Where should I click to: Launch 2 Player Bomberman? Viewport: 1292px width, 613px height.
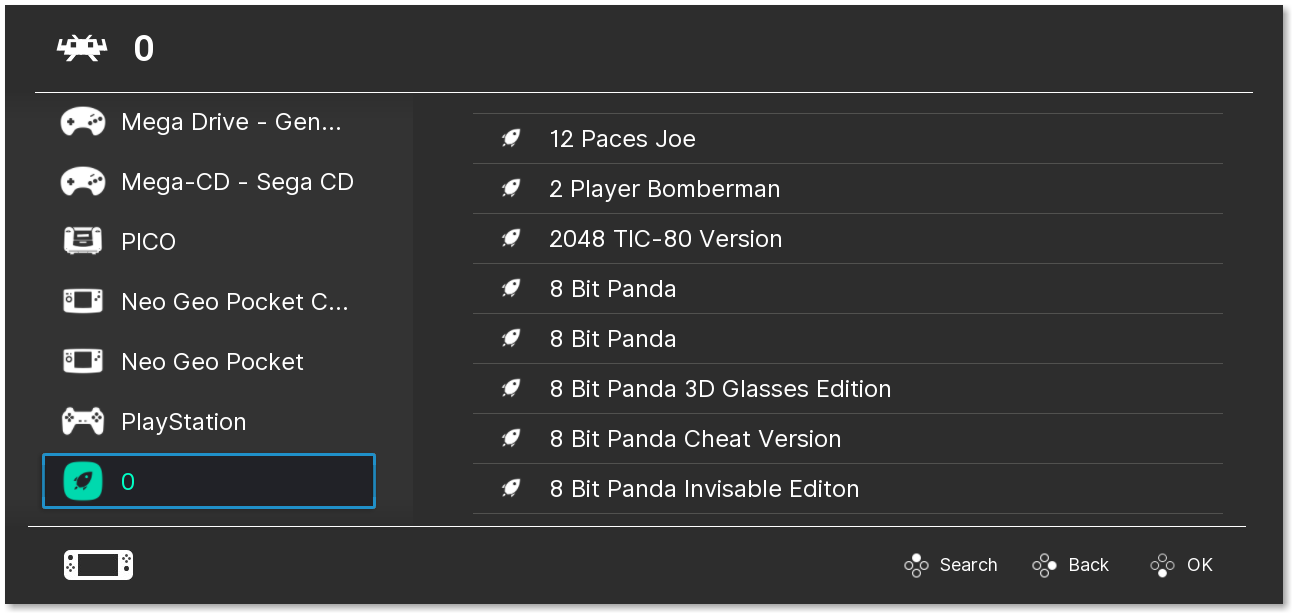[664, 188]
